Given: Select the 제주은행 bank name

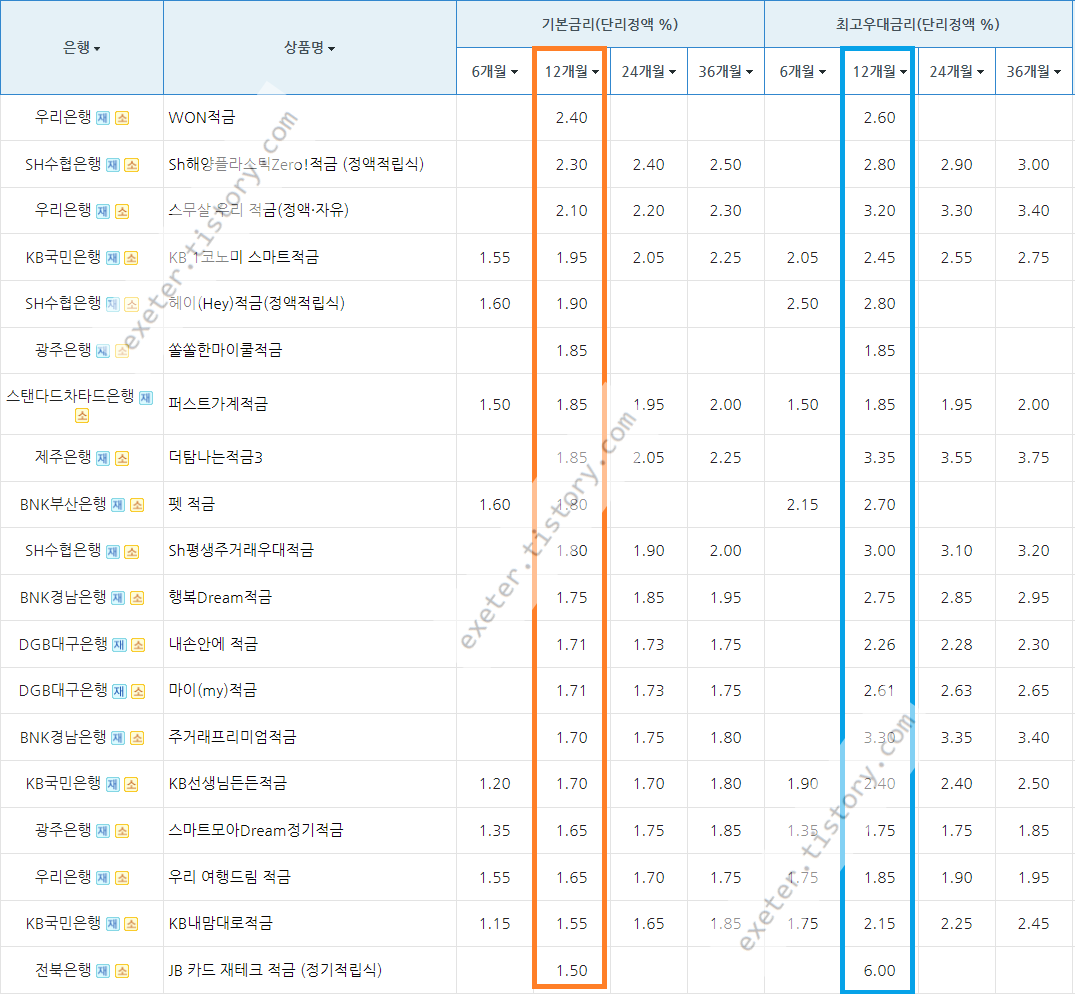Looking at the screenshot, I should [63, 457].
